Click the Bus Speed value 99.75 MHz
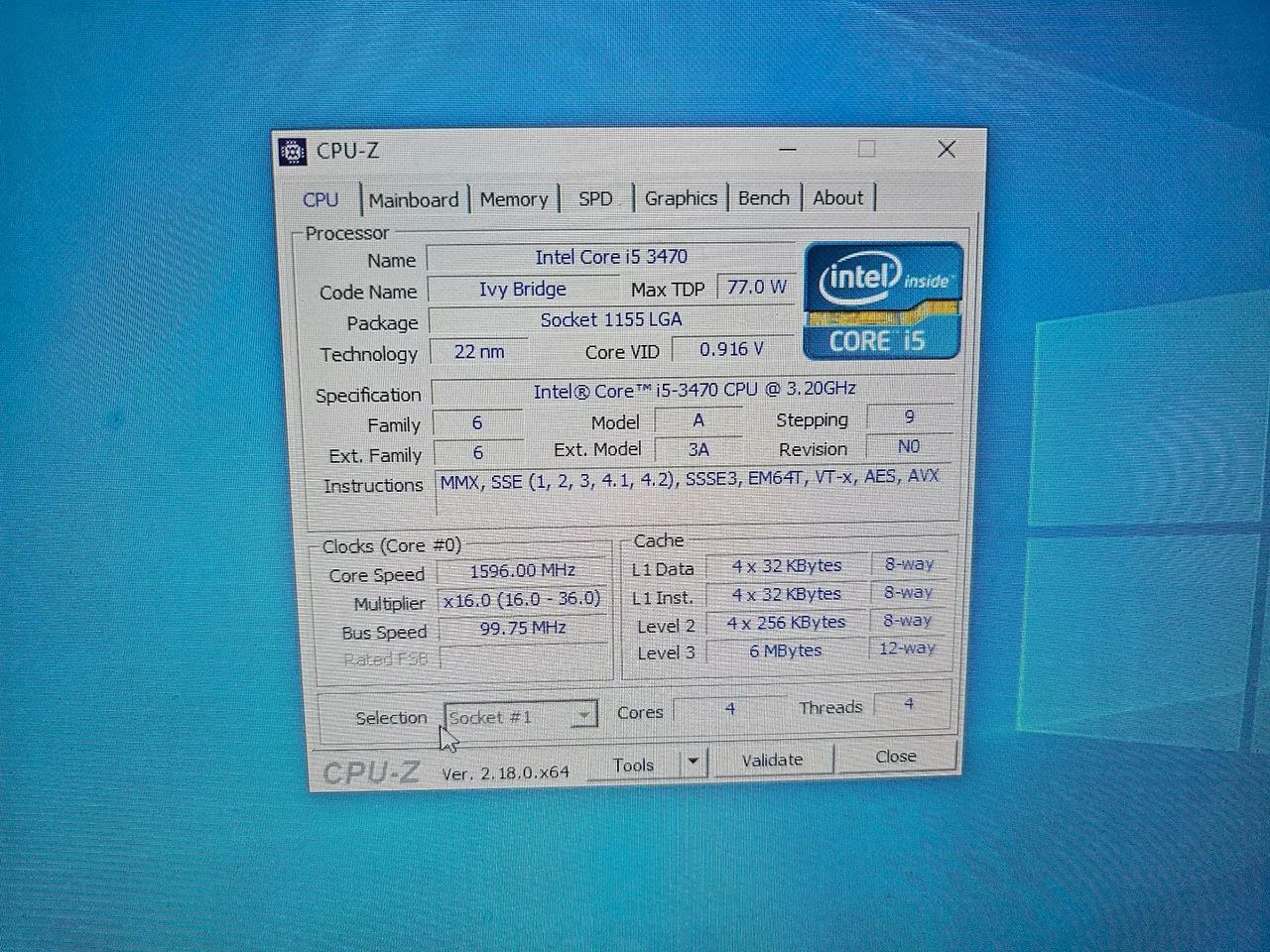 coord(522,628)
